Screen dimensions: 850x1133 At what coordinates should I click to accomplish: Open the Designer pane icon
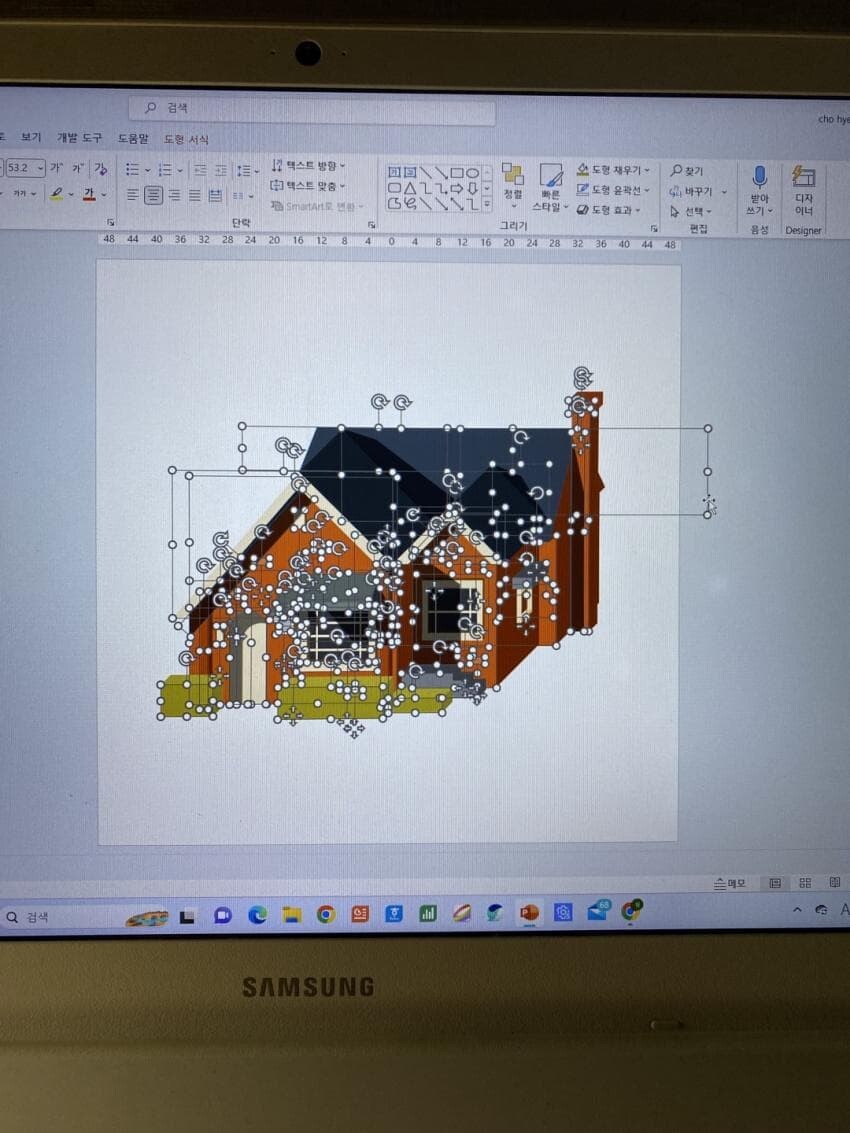click(x=803, y=178)
